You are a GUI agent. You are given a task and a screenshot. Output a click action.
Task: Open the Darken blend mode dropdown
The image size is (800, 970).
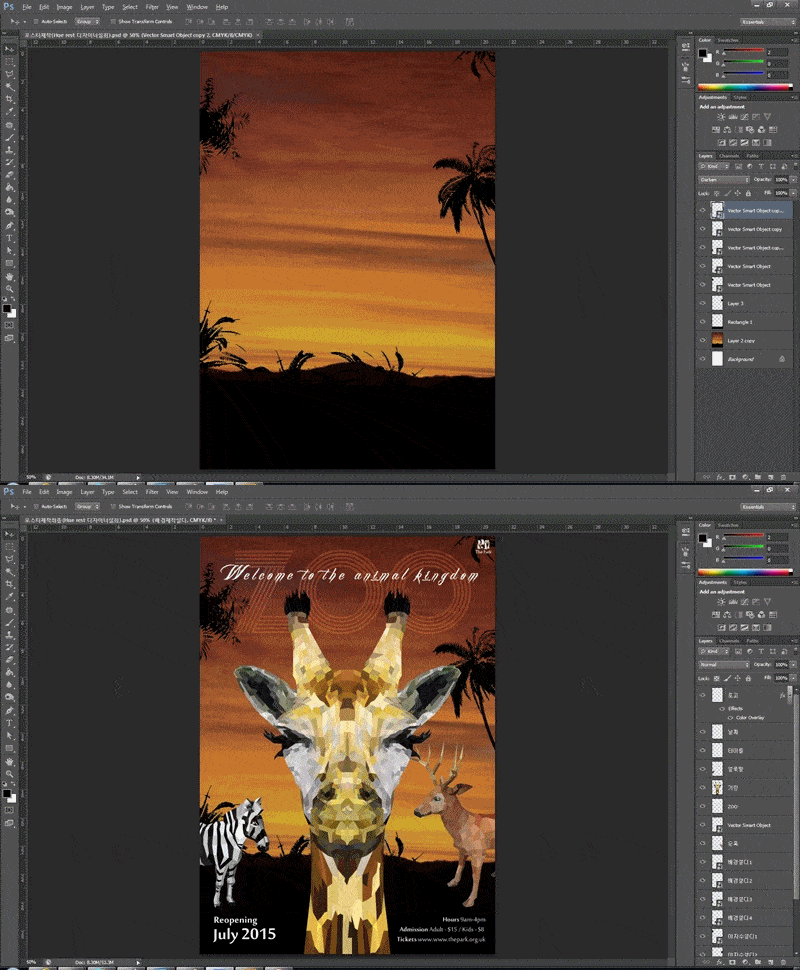724,180
